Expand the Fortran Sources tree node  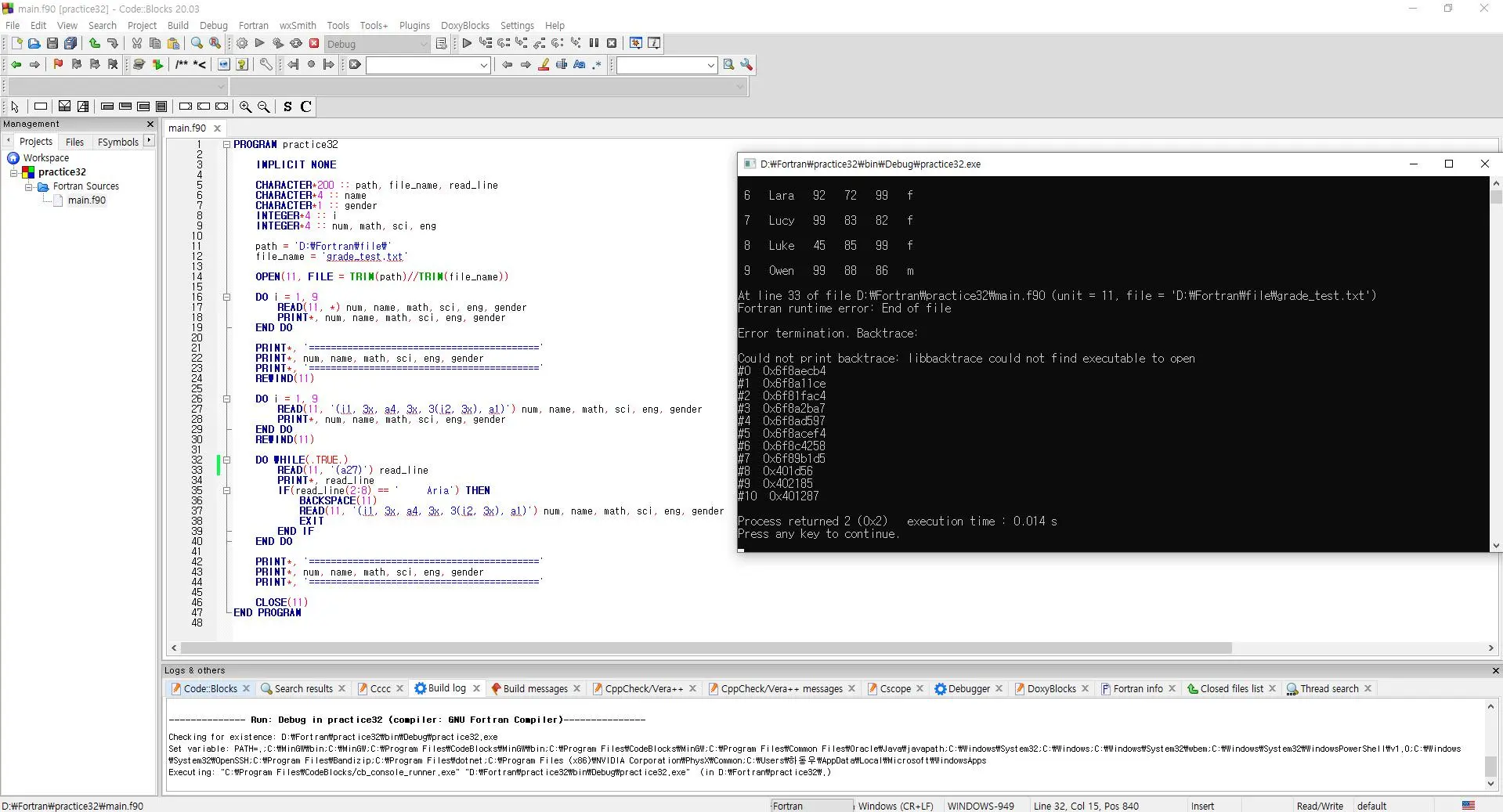pos(29,186)
